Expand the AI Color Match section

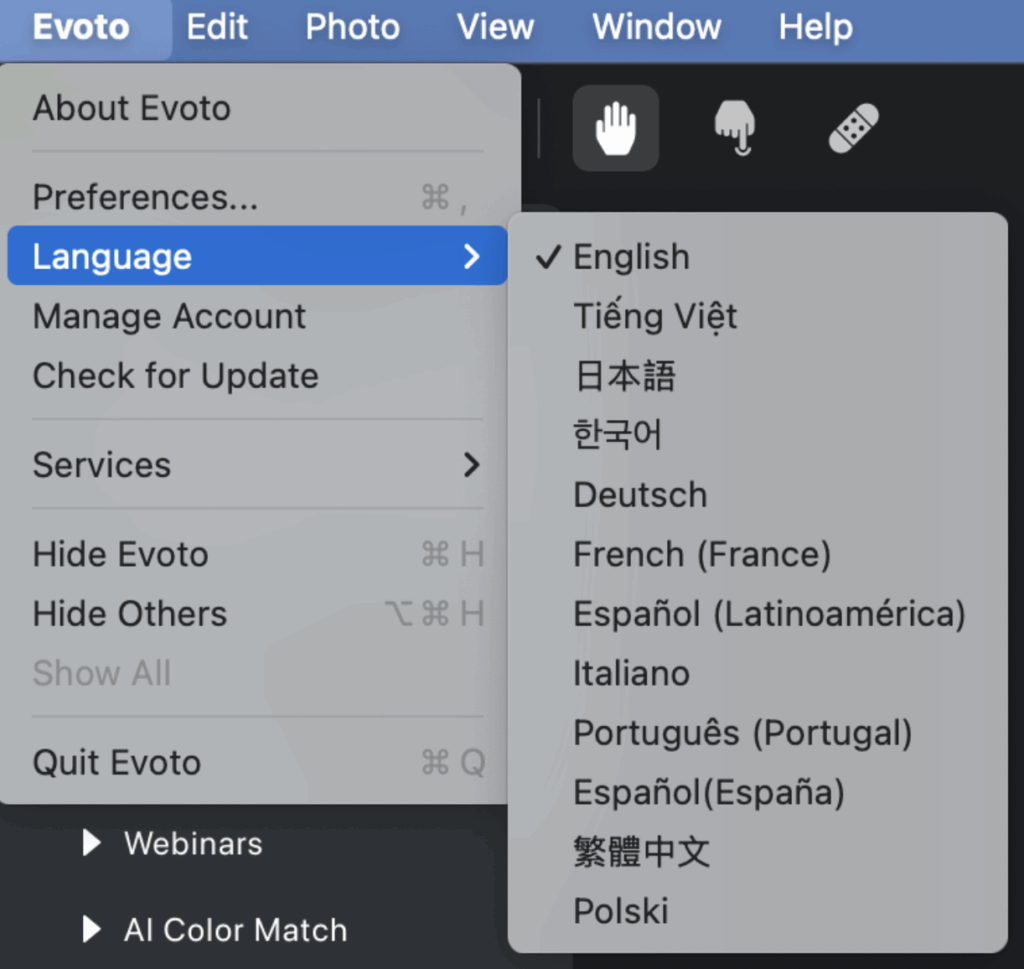coord(234,930)
